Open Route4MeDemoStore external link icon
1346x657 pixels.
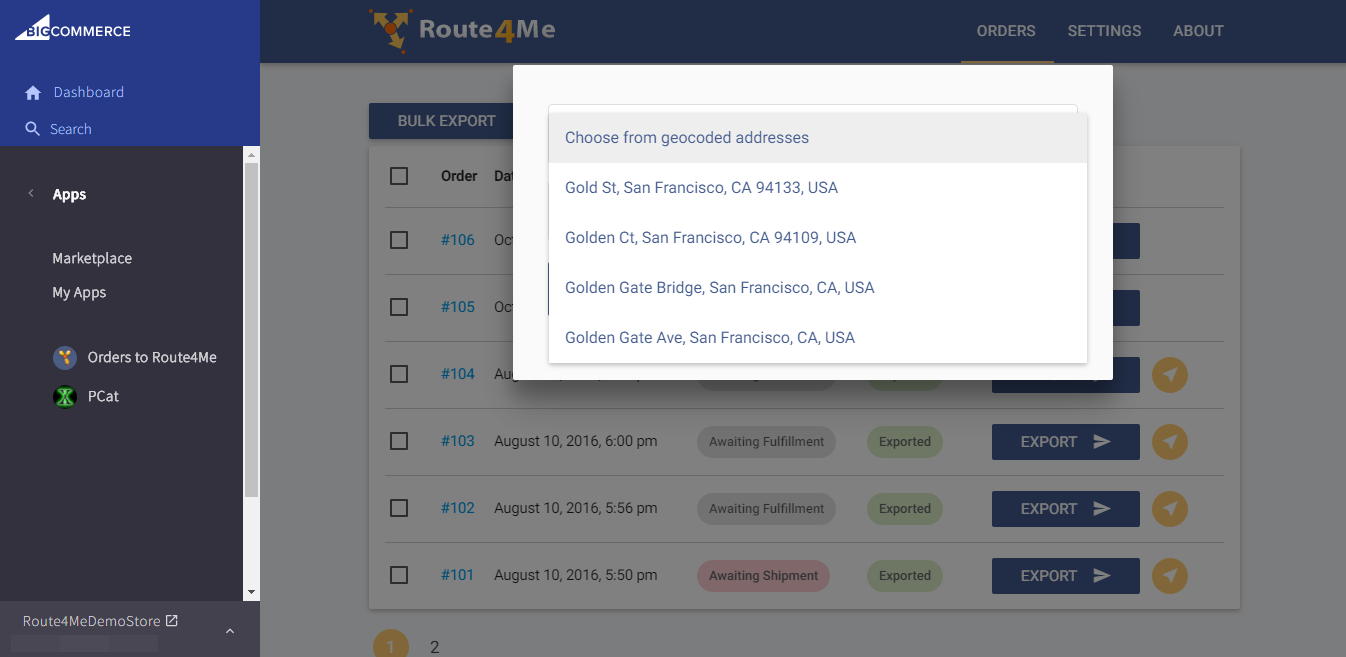(x=172, y=621)
